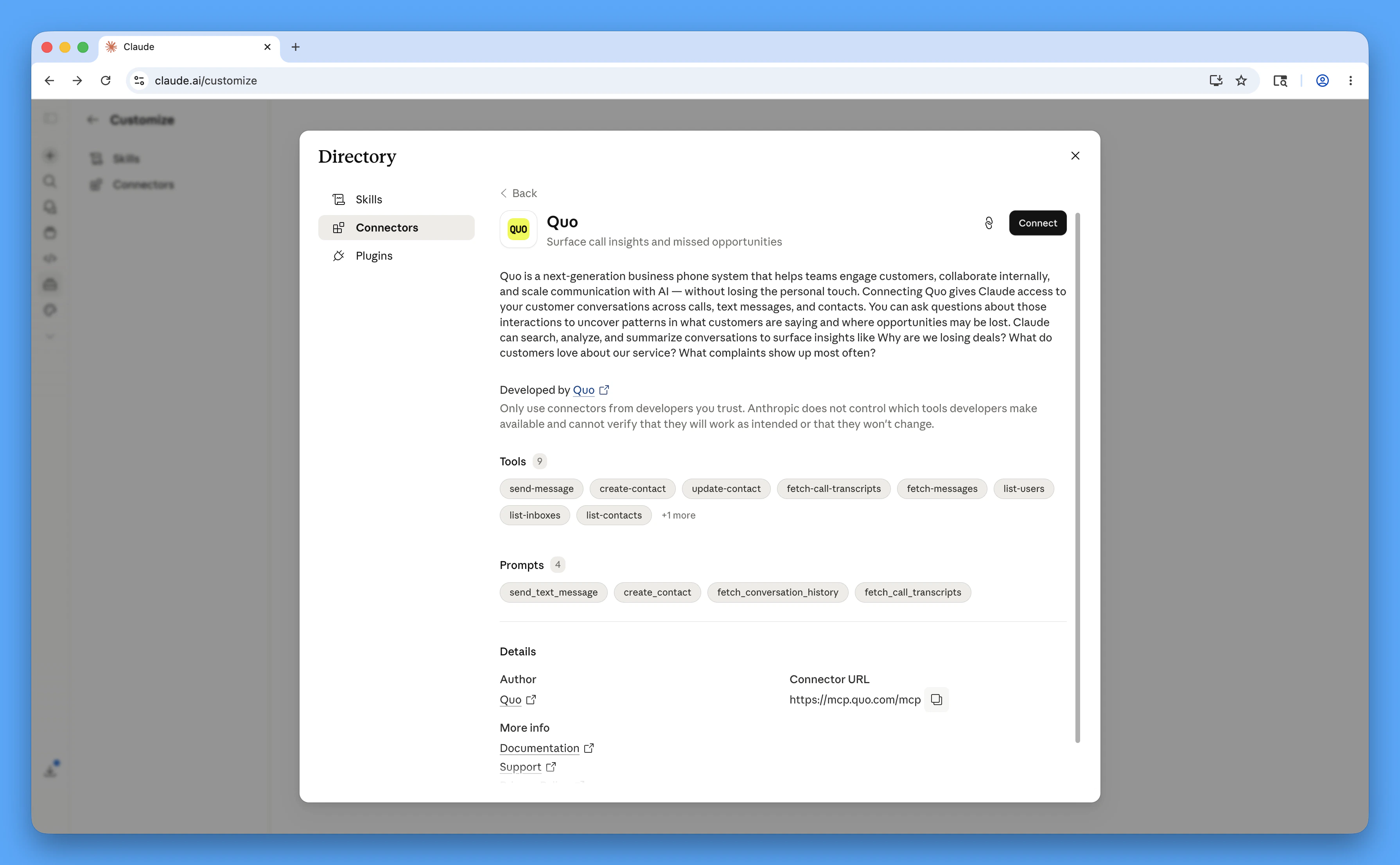Click the Tools count badge 9

point(540,461)
